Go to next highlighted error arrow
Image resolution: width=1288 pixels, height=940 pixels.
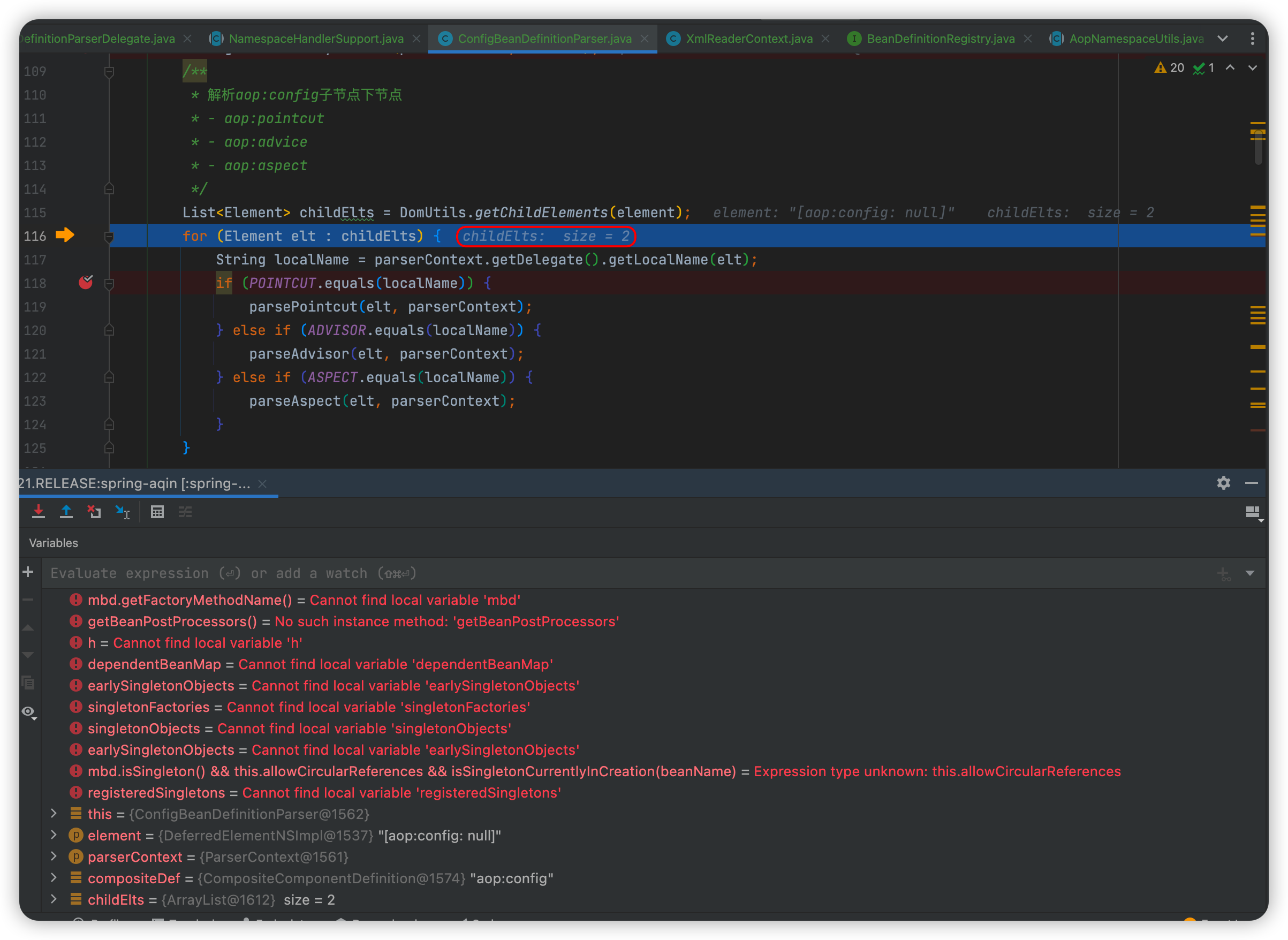(x=1252, y=67)
